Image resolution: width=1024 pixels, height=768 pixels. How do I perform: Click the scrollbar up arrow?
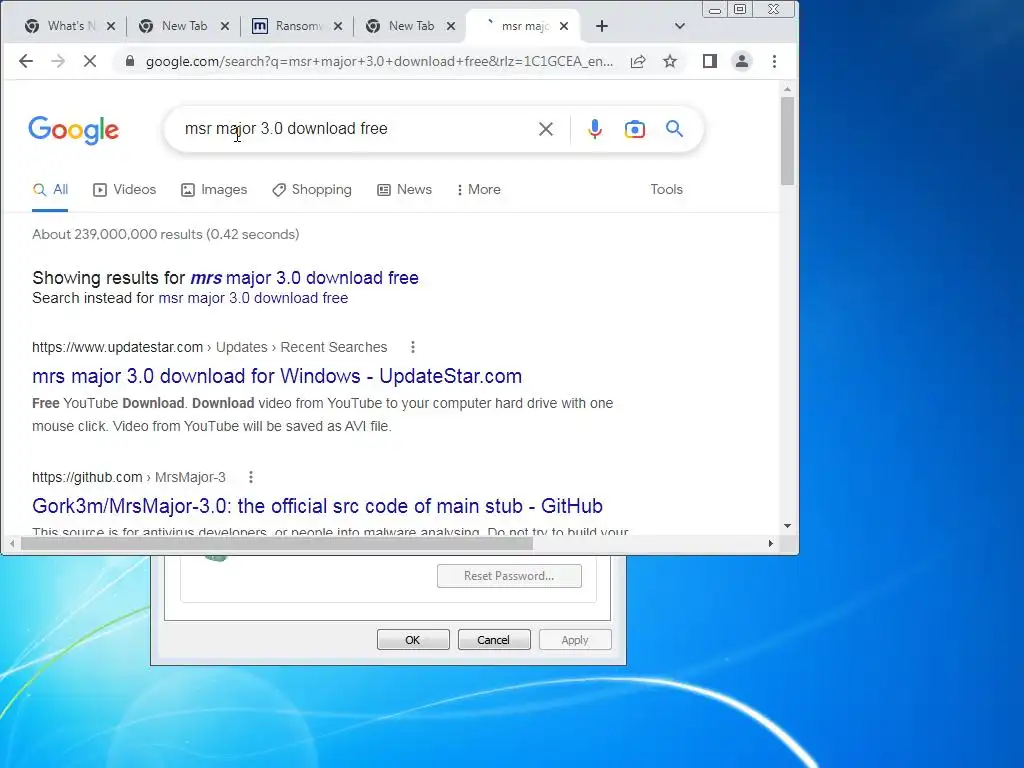788,89
